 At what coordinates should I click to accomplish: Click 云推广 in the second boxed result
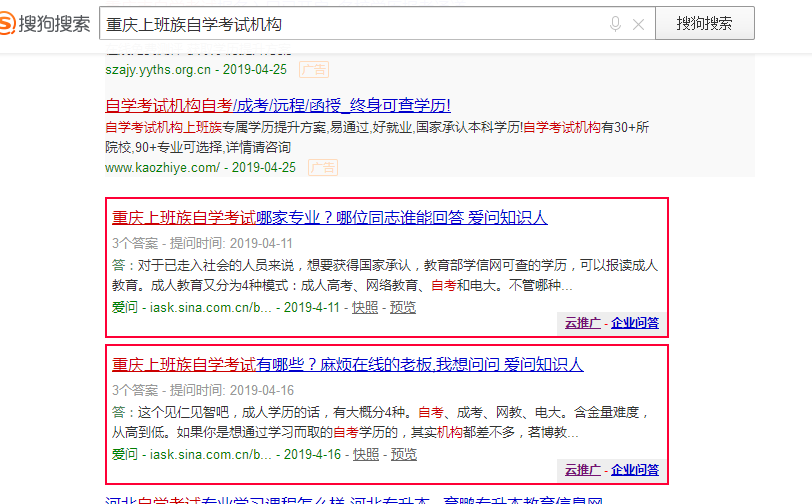[x=583, y=470]
